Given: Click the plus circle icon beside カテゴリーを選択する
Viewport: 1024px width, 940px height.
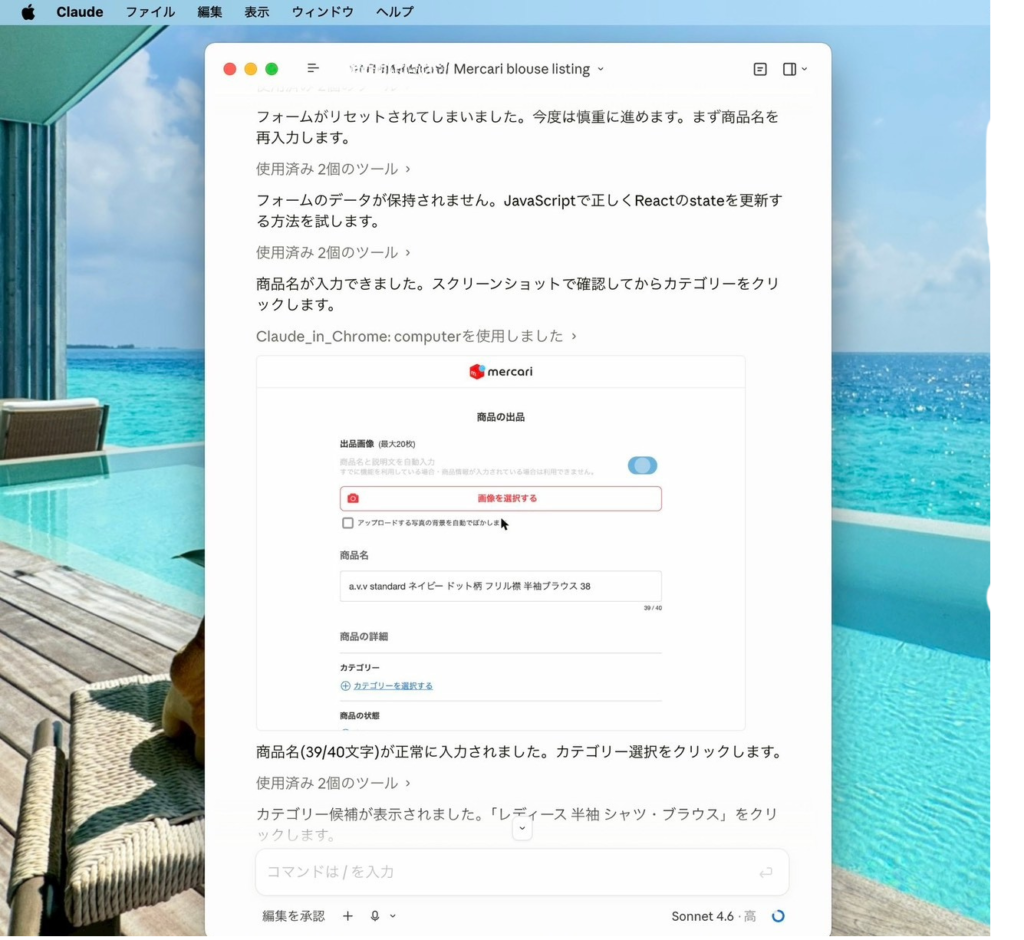Looking at the screenshot, I should point(345,686).
